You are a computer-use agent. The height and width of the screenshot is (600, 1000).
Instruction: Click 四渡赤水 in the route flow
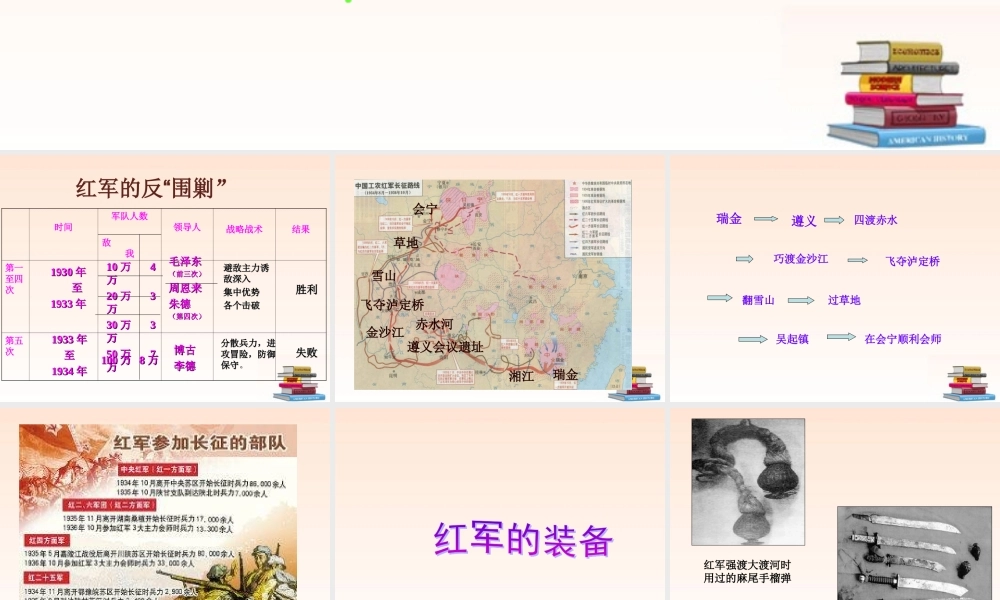tap(876, 220)
